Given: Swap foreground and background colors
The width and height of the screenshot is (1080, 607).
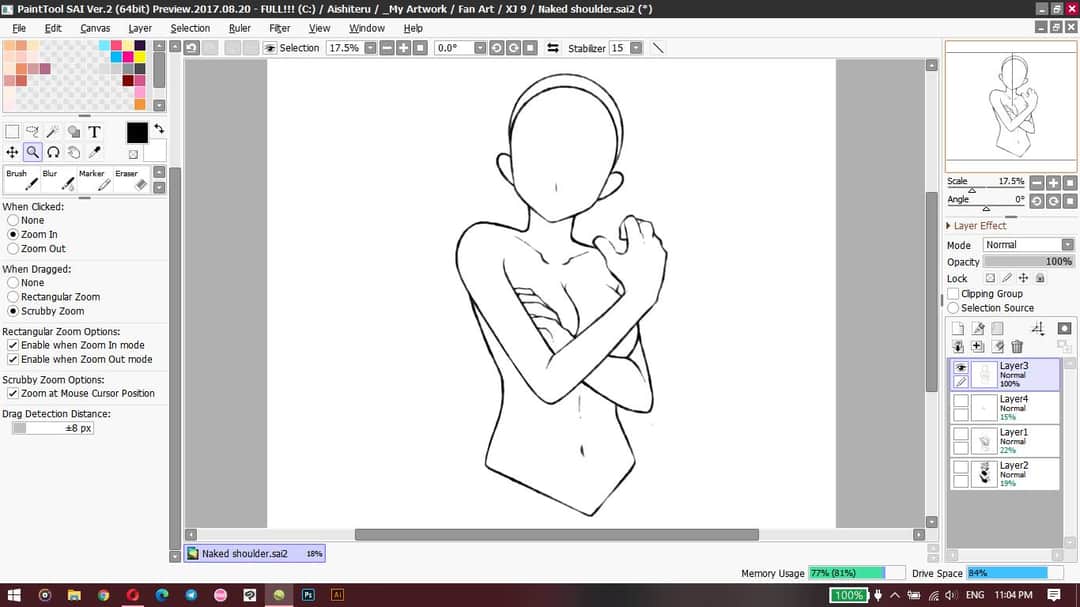Looking at the screenshot, I should coord(159,129).
